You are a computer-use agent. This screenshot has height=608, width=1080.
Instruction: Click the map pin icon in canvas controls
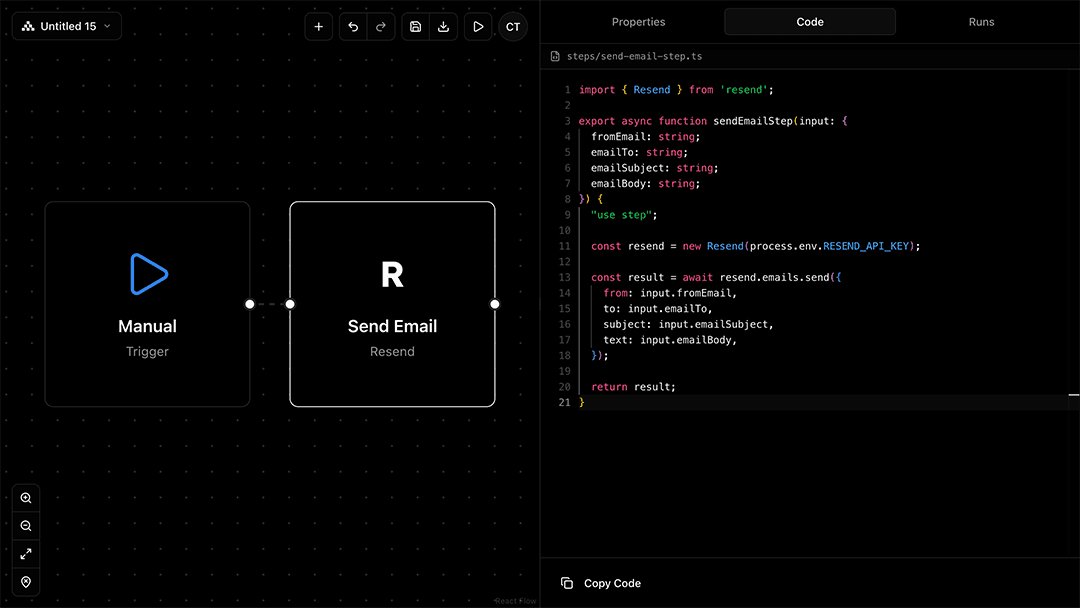click(x=26, y=582)
